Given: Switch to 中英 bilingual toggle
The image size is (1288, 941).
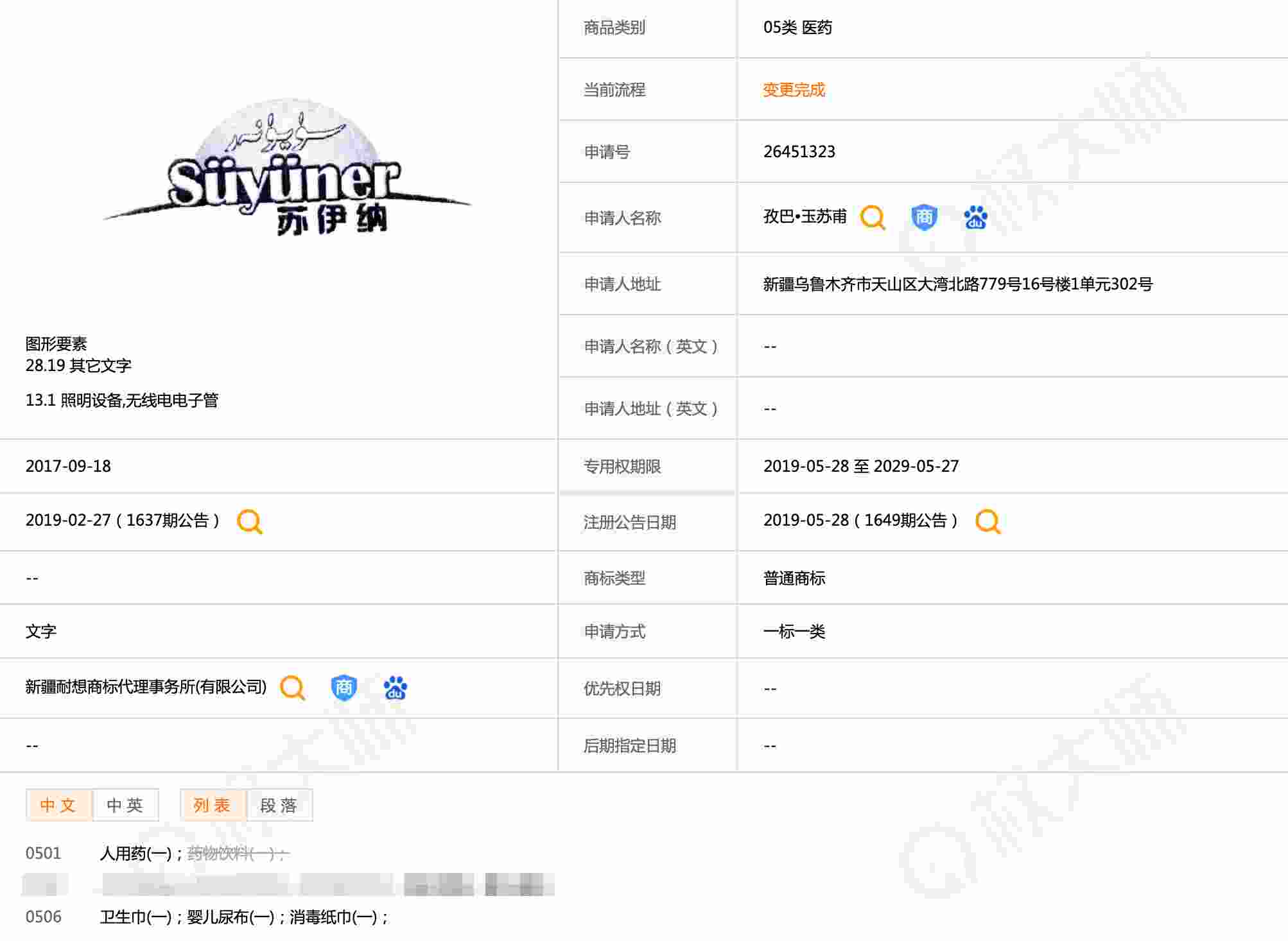Looking at the screenshot, I should click(x=125, y=805).
